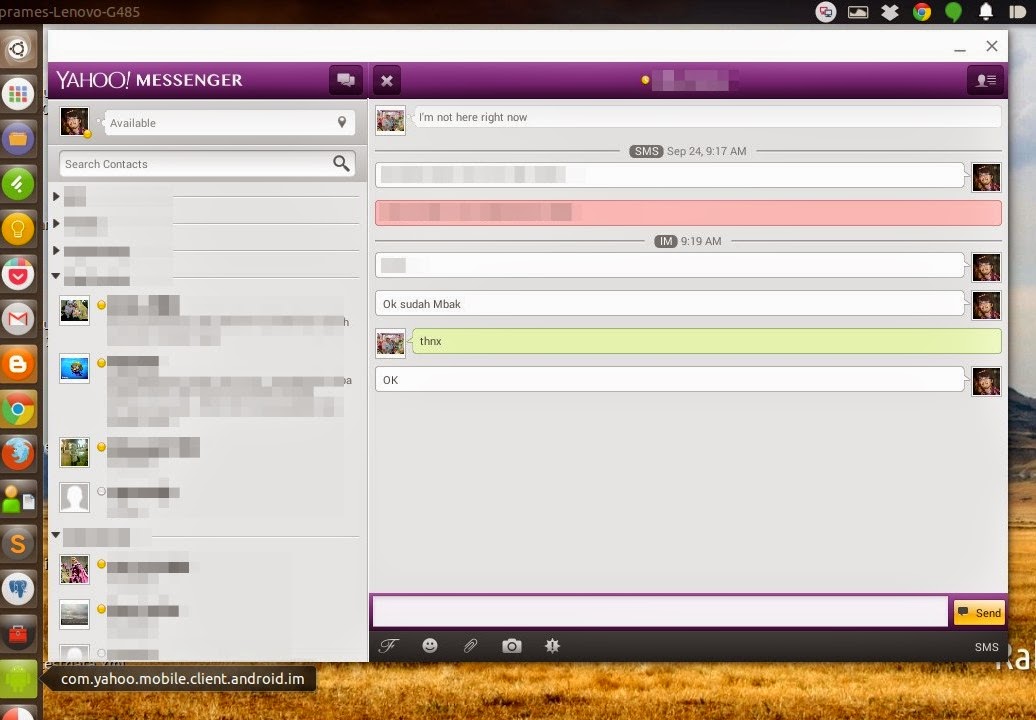1036x720 pixels.
Task: Open the yellow lightbulb Keep launcher icon
Action: point(18,229)
